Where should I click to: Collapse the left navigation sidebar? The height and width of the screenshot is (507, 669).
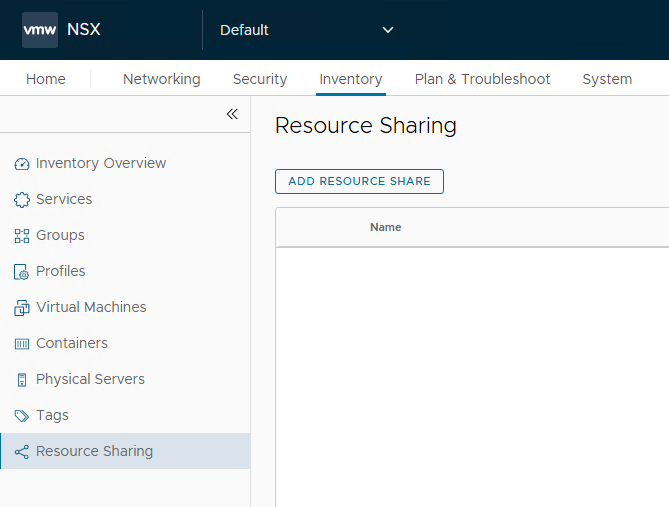[x=232, y=114]
